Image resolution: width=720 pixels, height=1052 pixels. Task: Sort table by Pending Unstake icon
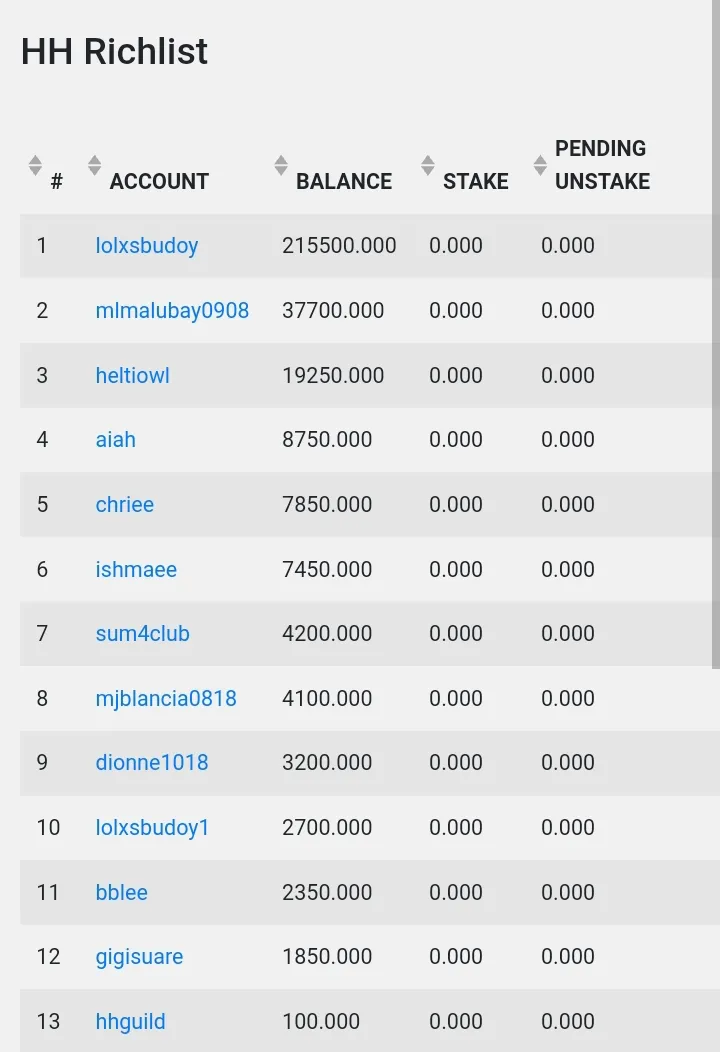coord(540,165)
